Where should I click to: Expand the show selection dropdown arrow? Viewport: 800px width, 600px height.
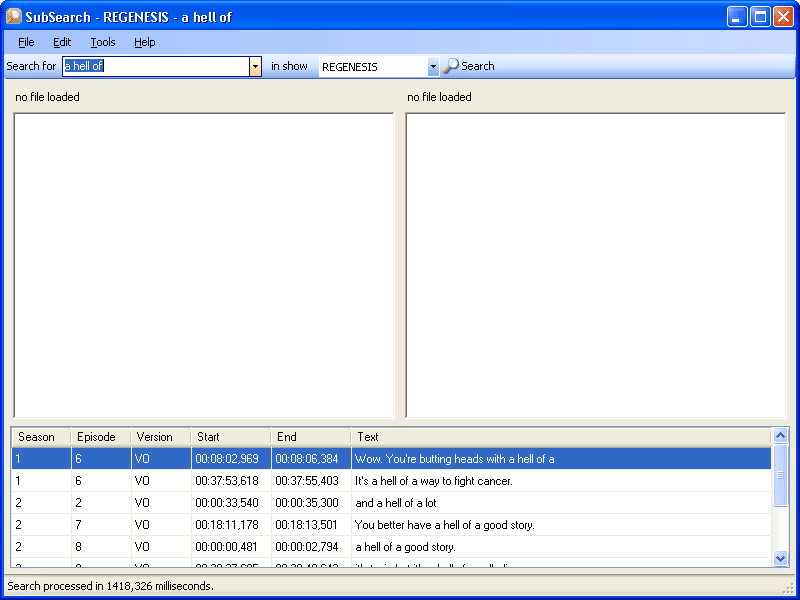tap(433, 67)
